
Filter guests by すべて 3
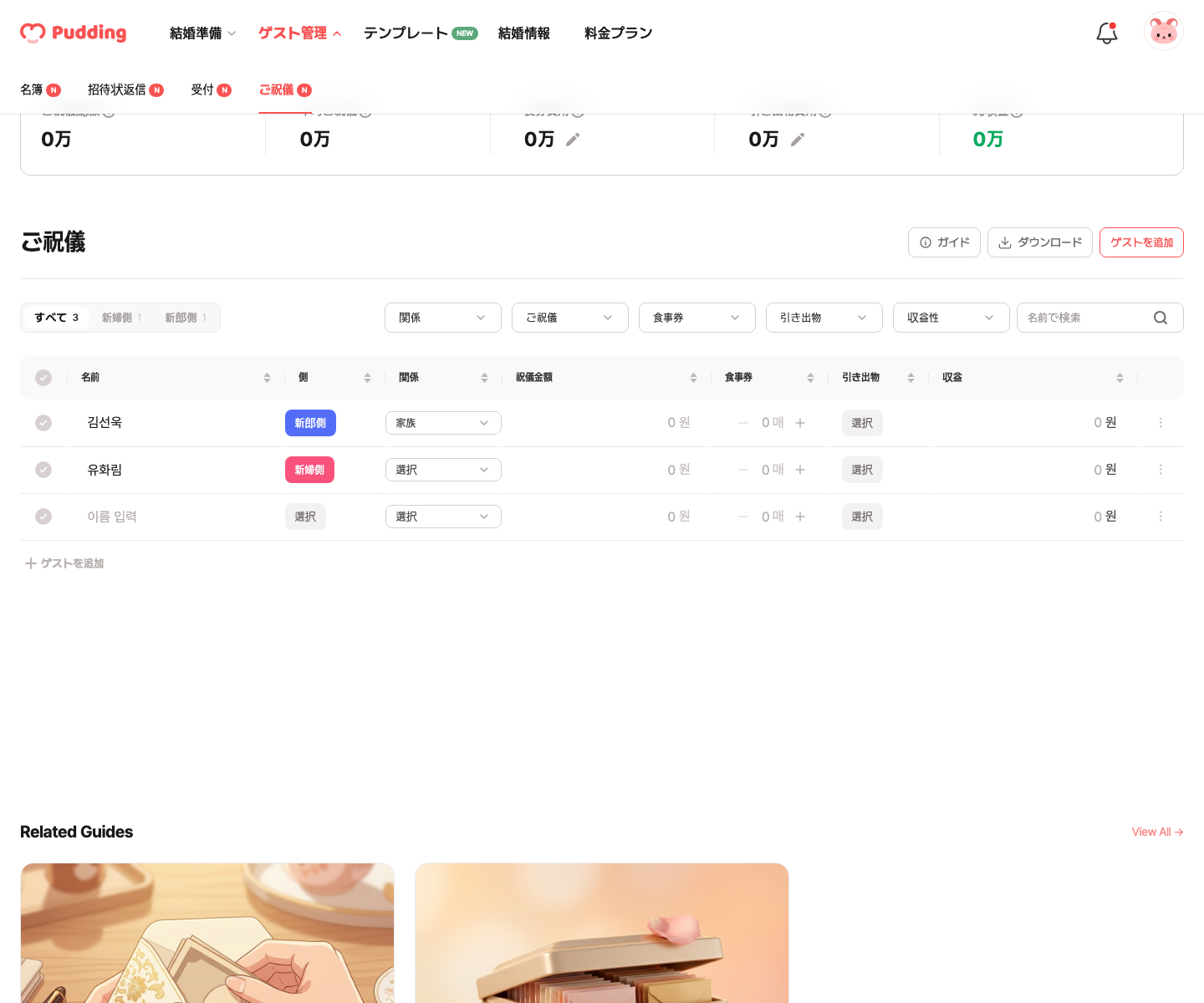click(x=57, y=318)
